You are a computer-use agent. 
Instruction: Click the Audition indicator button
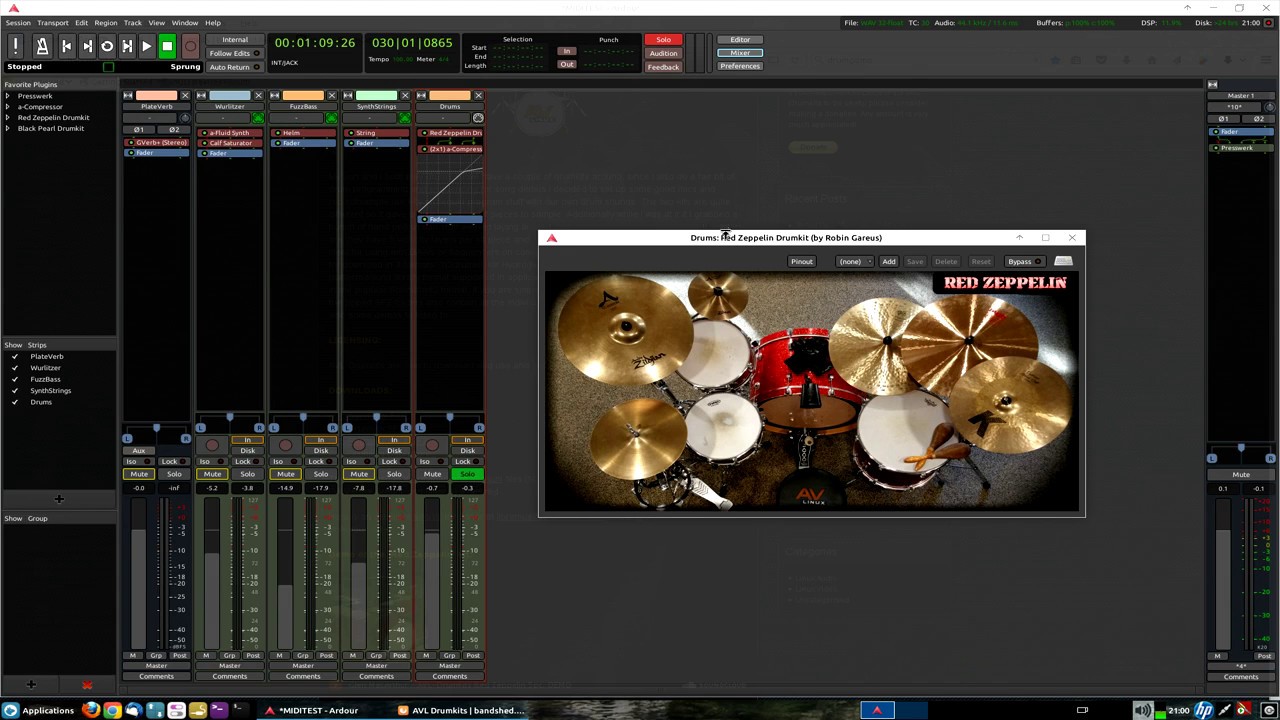(x=663, y=53)
